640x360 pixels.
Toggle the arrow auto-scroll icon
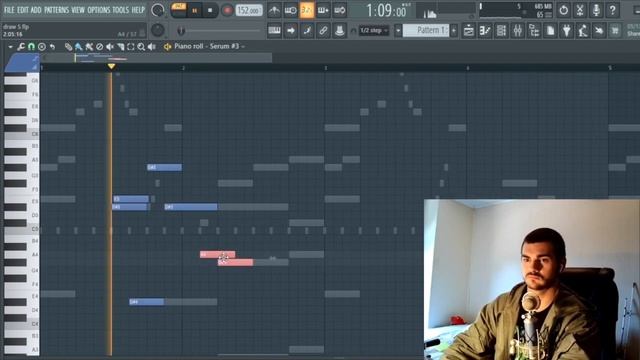[x=291, y=30]
